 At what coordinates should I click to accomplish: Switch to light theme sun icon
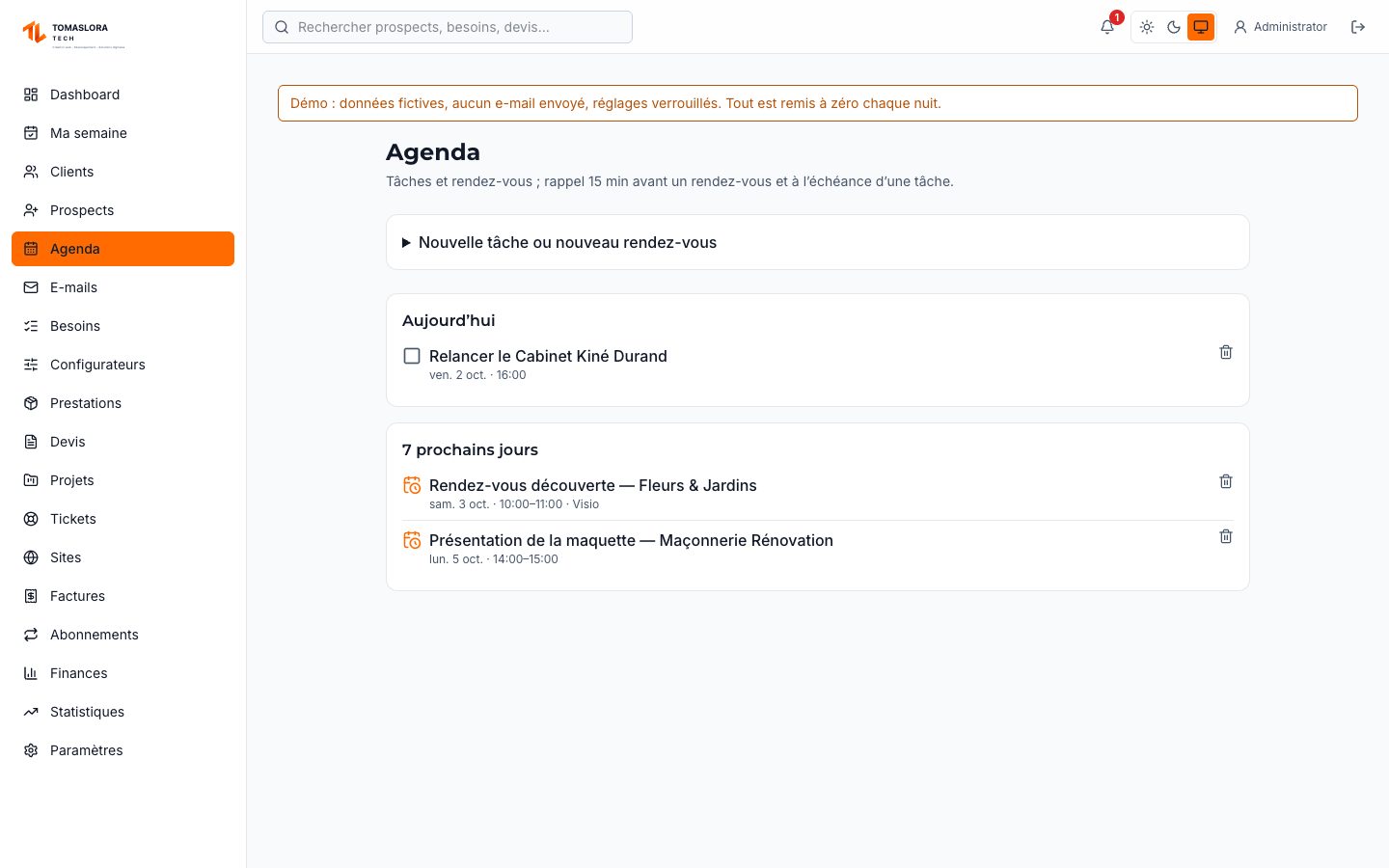pos(1147,27)
